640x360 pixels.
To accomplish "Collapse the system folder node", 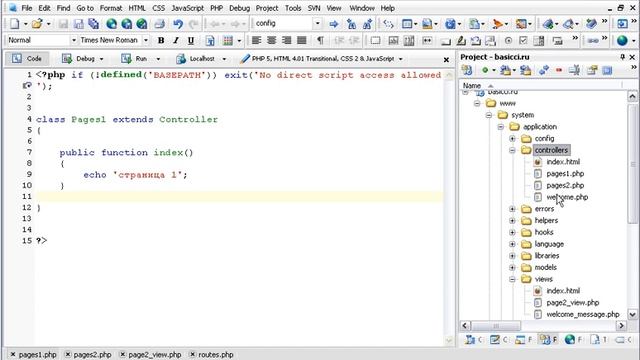I will click(x=489, y=115).
